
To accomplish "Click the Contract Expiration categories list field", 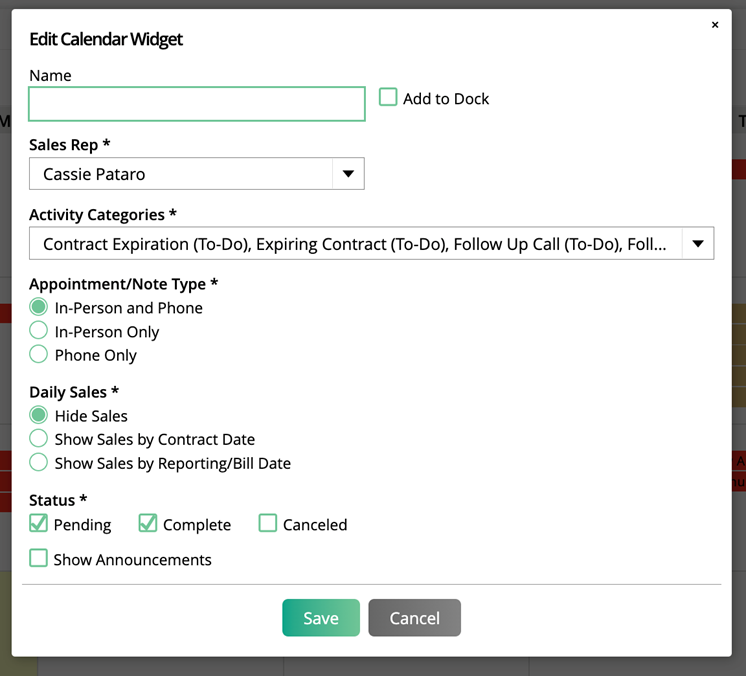I will click(x=355, y=244).
